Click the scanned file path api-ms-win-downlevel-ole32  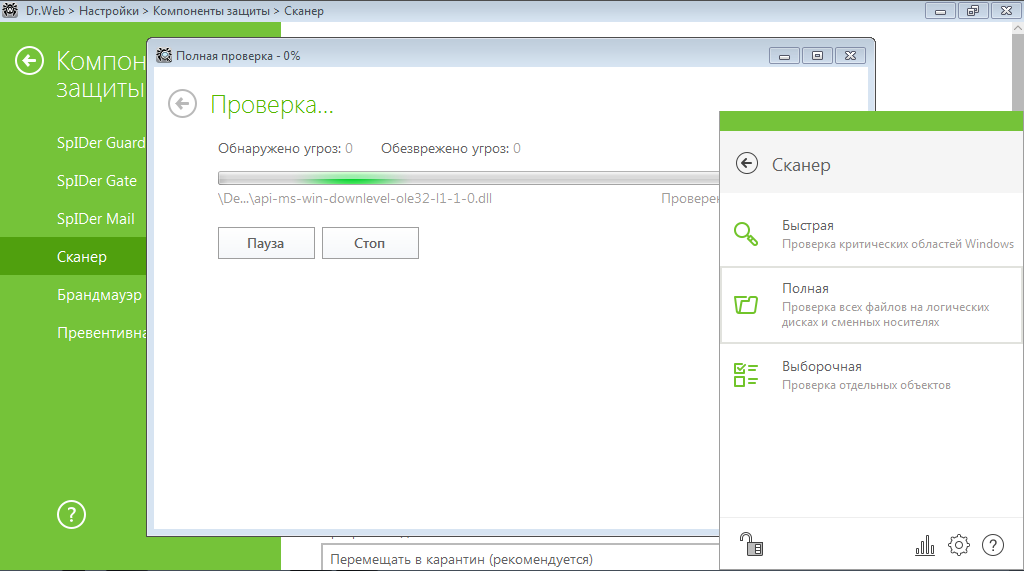coord(355,198)
